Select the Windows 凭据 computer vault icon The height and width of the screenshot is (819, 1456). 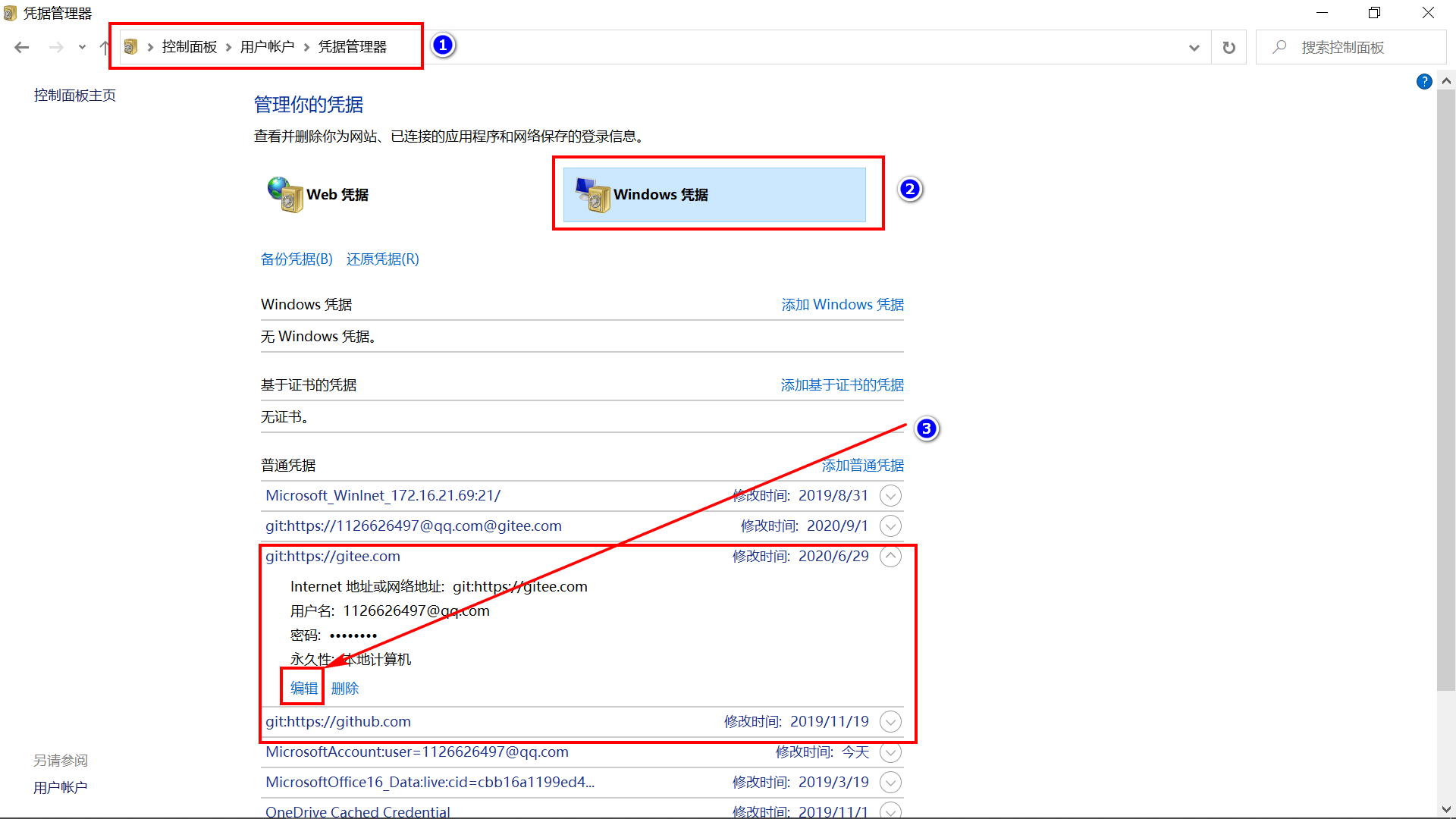coord(593,195)
